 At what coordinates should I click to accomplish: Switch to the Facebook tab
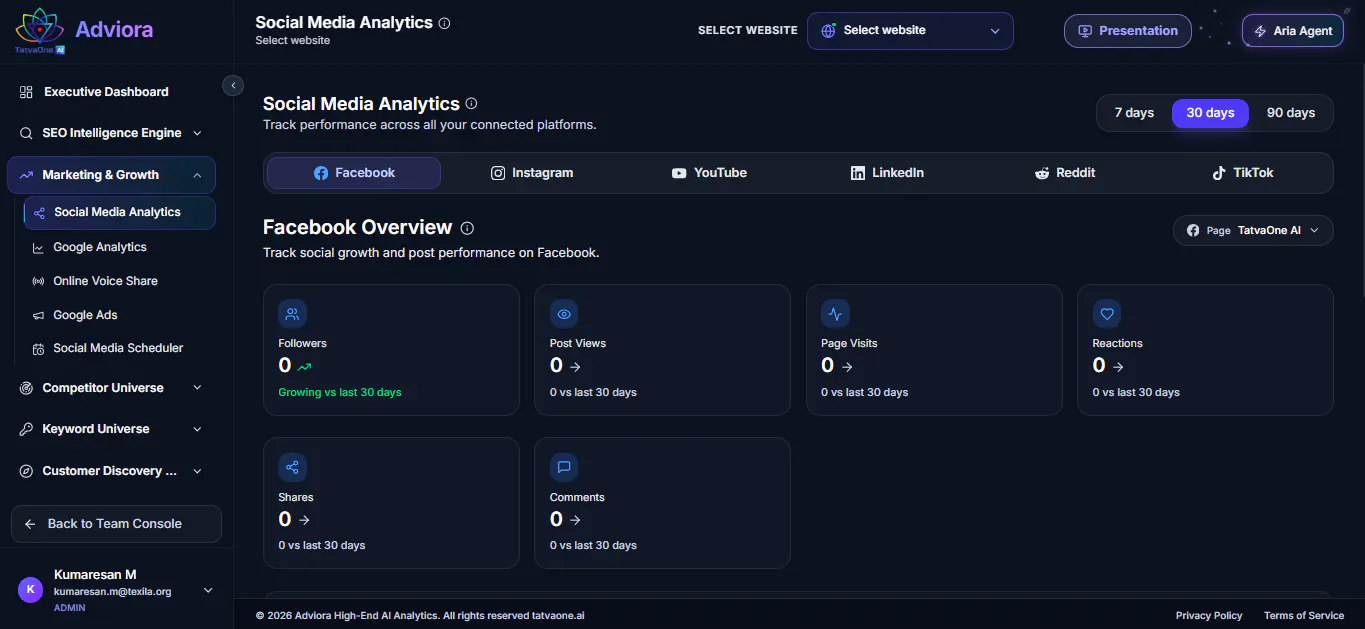(x=354, y=173)
